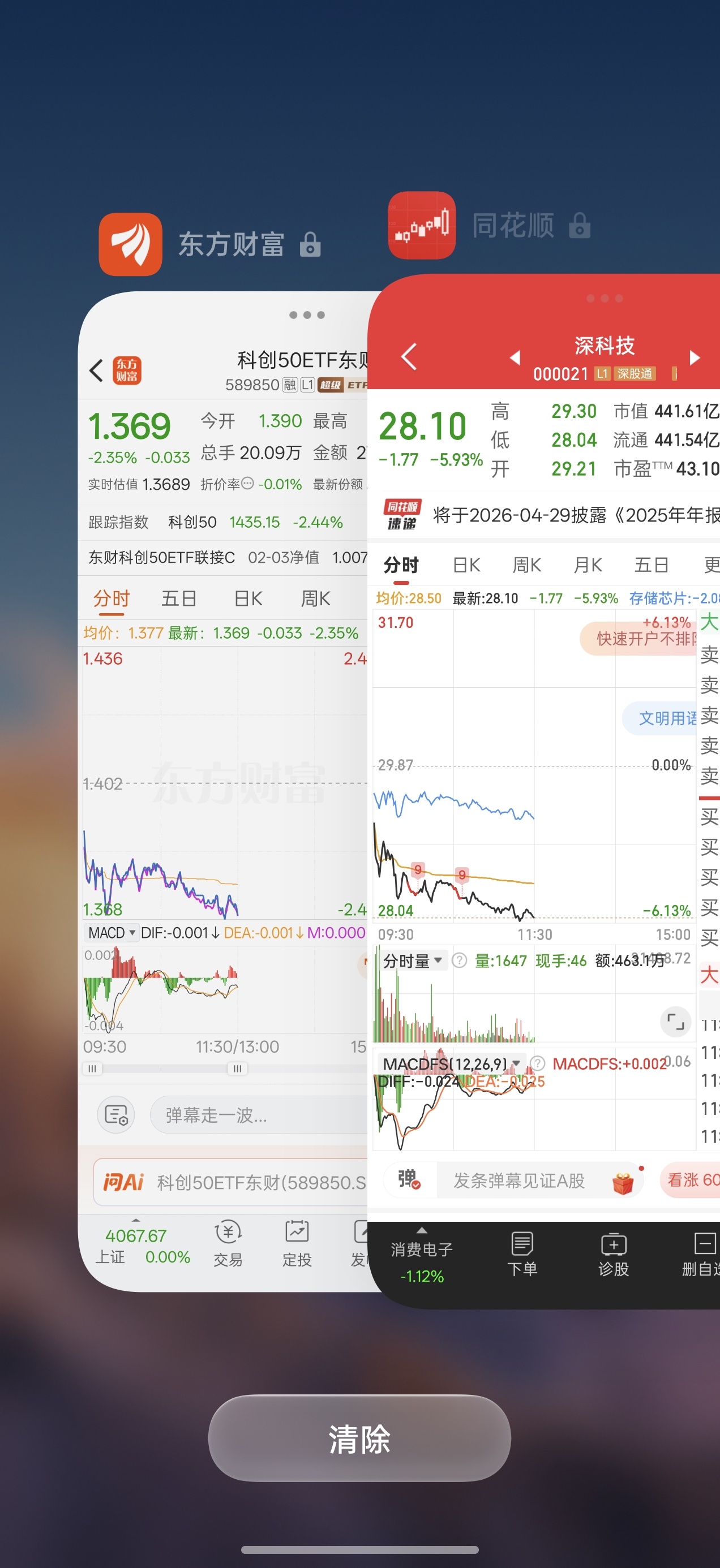Switch to previous stock triangle arrow
Screen dimensions: 720x1568
[x=515, y=357]
